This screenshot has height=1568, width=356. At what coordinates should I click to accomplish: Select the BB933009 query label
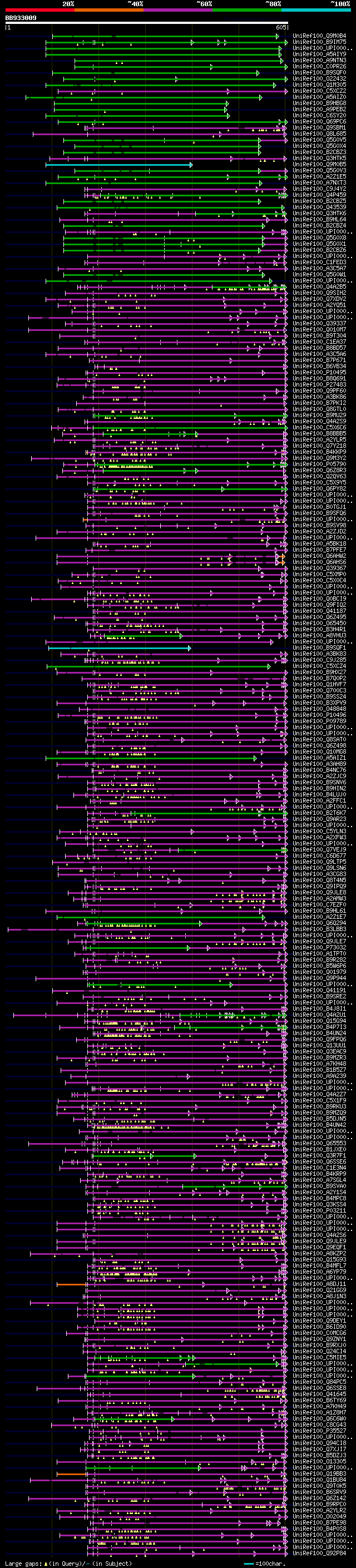(x=21, y=18)
